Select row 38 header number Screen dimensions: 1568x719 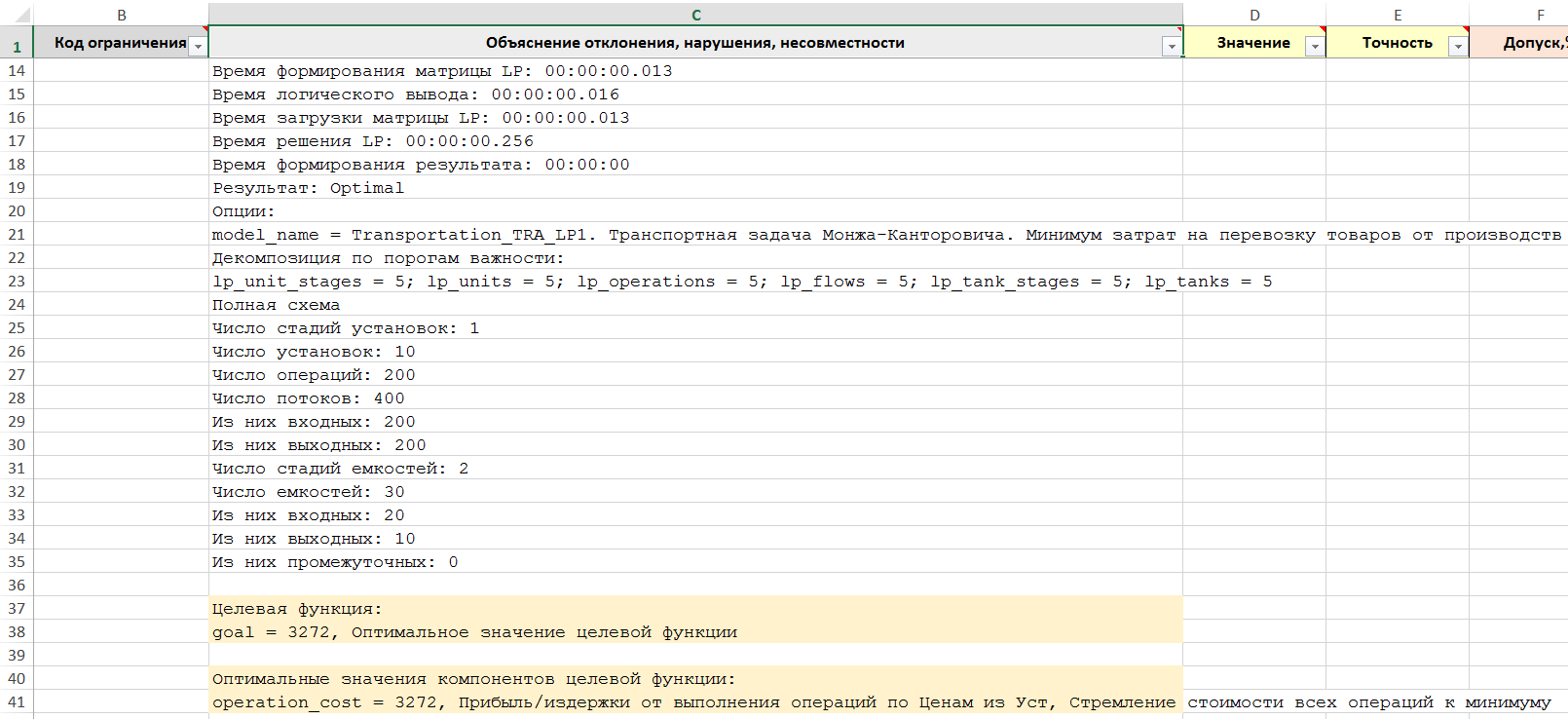click(17, 632)
